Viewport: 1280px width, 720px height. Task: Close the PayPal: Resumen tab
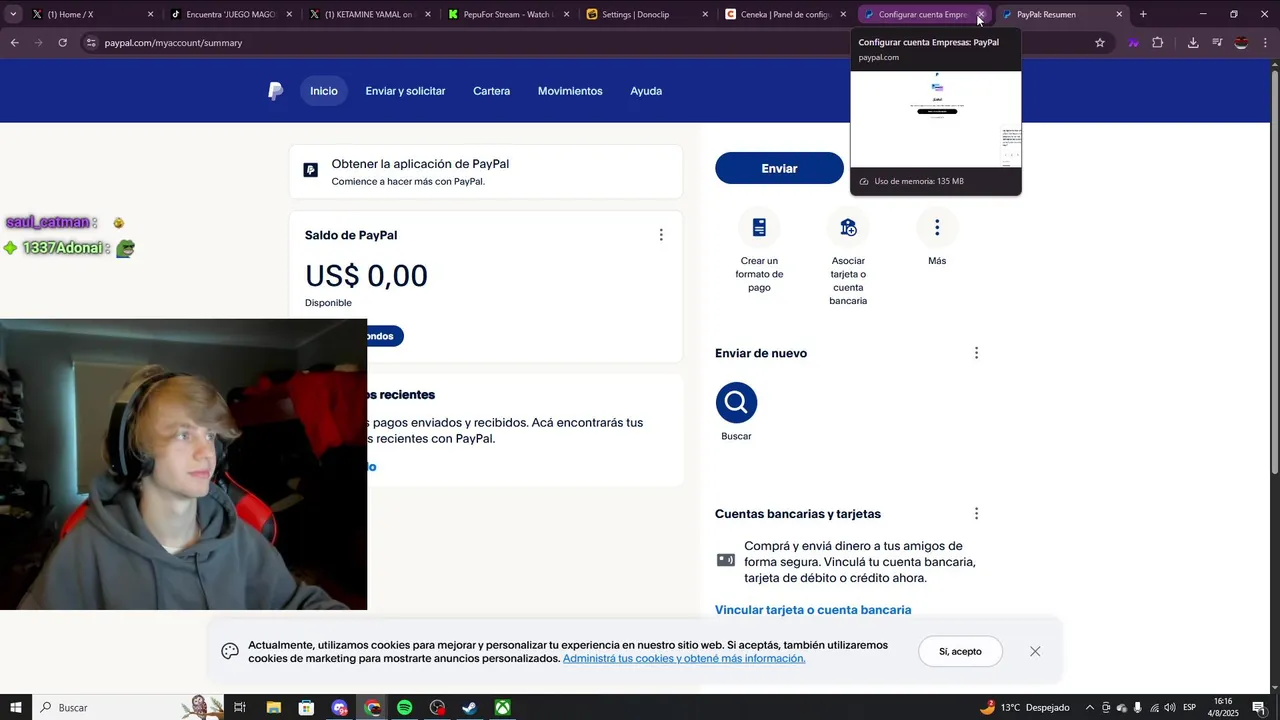(x=1119, y=14)
